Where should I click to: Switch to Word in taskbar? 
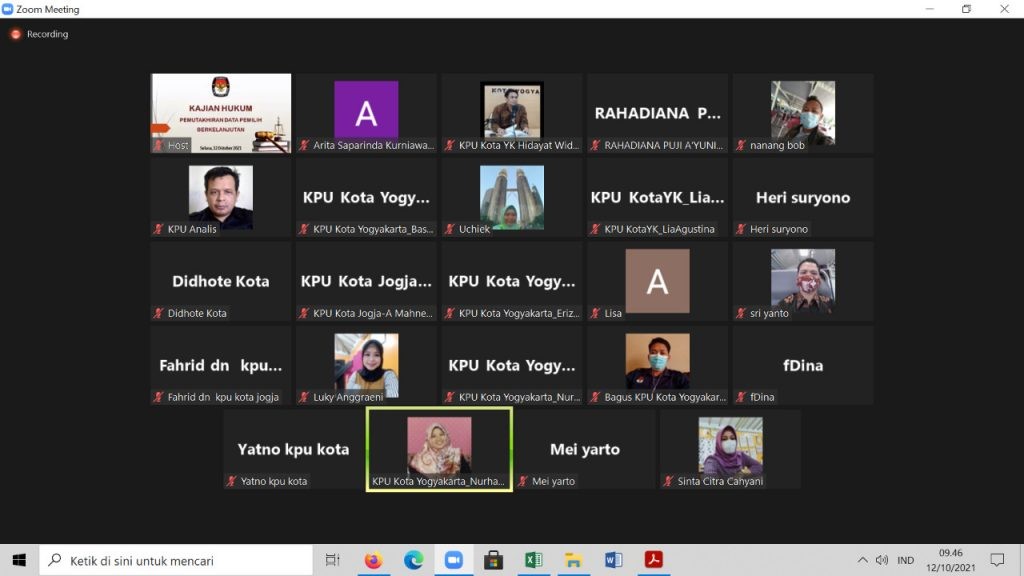613,560
